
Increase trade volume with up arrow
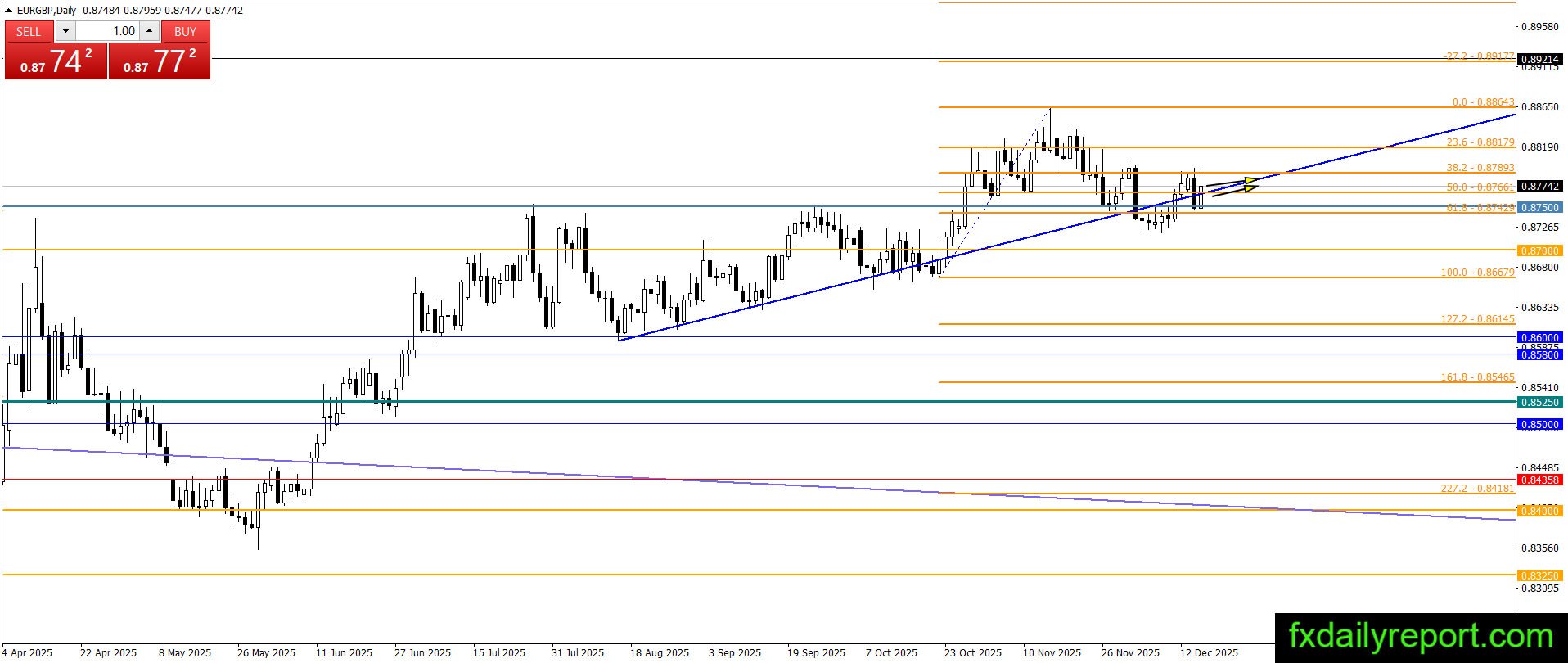coord(149,31)
